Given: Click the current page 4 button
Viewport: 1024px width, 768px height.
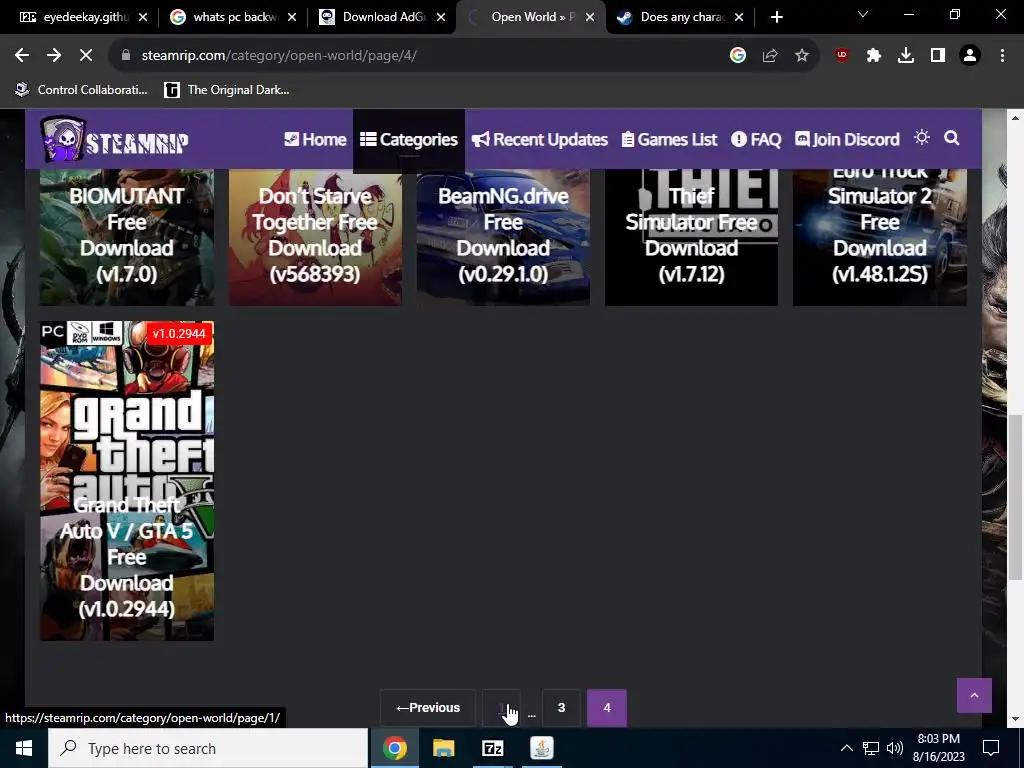Looking at the screenshot, I should [x=607, y=707].
